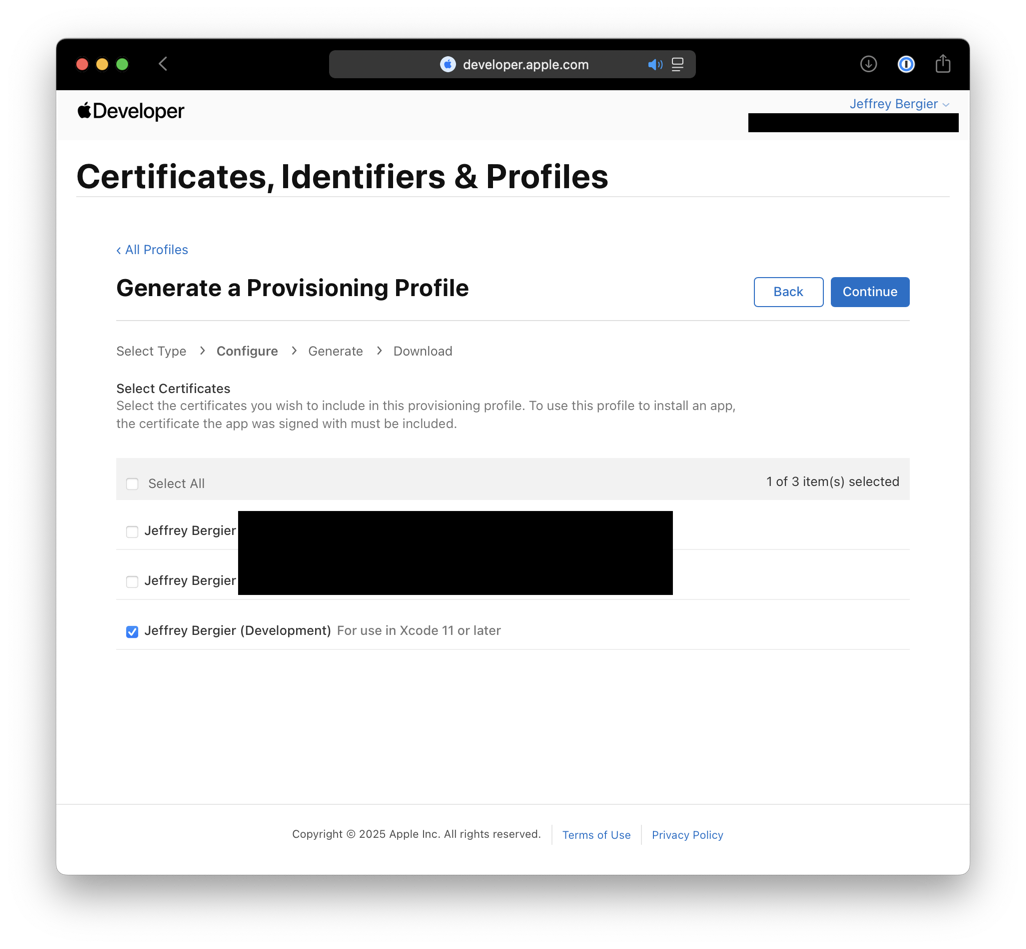The height and width of the screenshot is (949, 1026).
Task: Select the Configure step
Action: click(x=247, y=351)
